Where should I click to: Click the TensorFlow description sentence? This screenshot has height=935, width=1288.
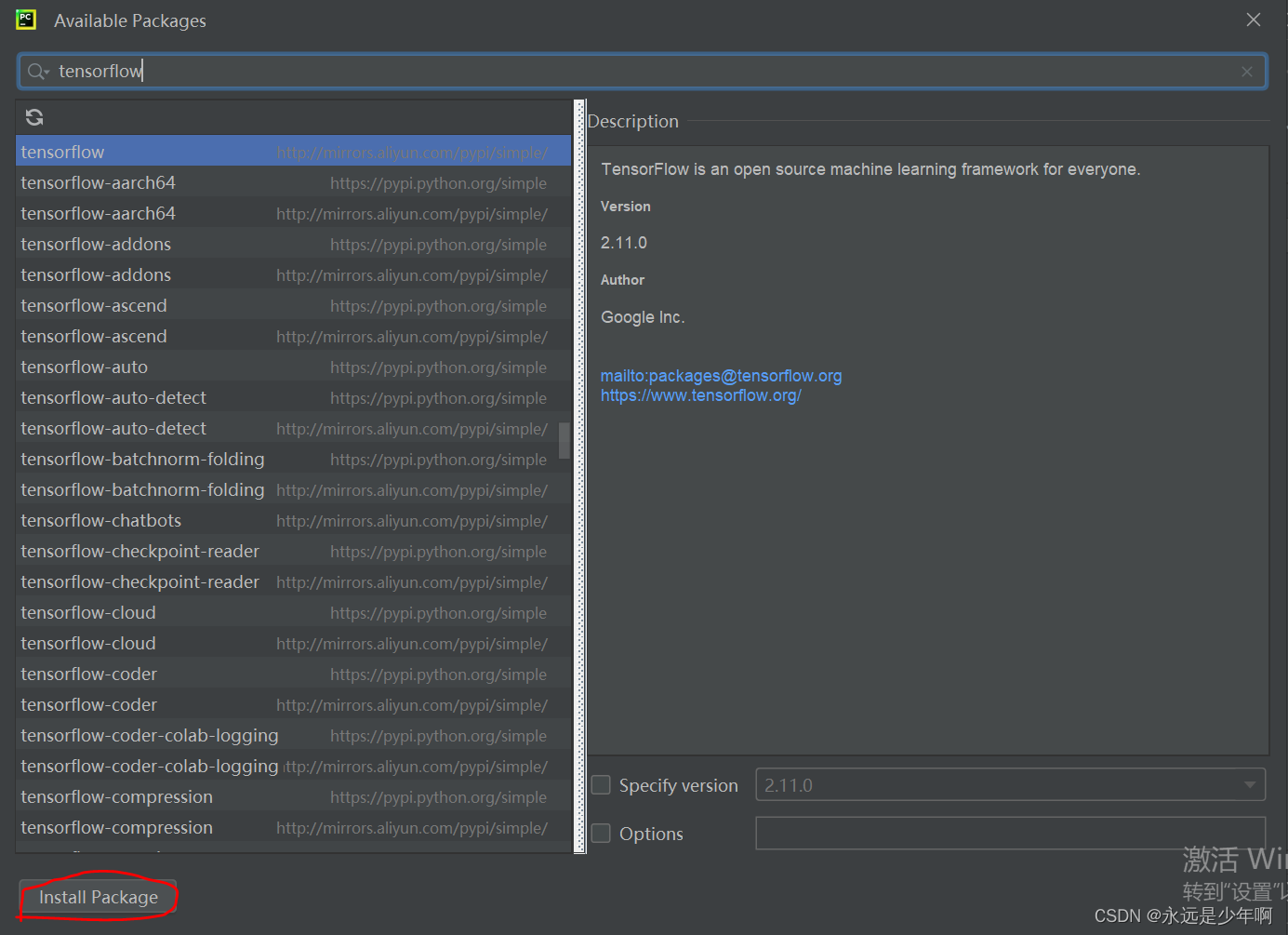870,169
